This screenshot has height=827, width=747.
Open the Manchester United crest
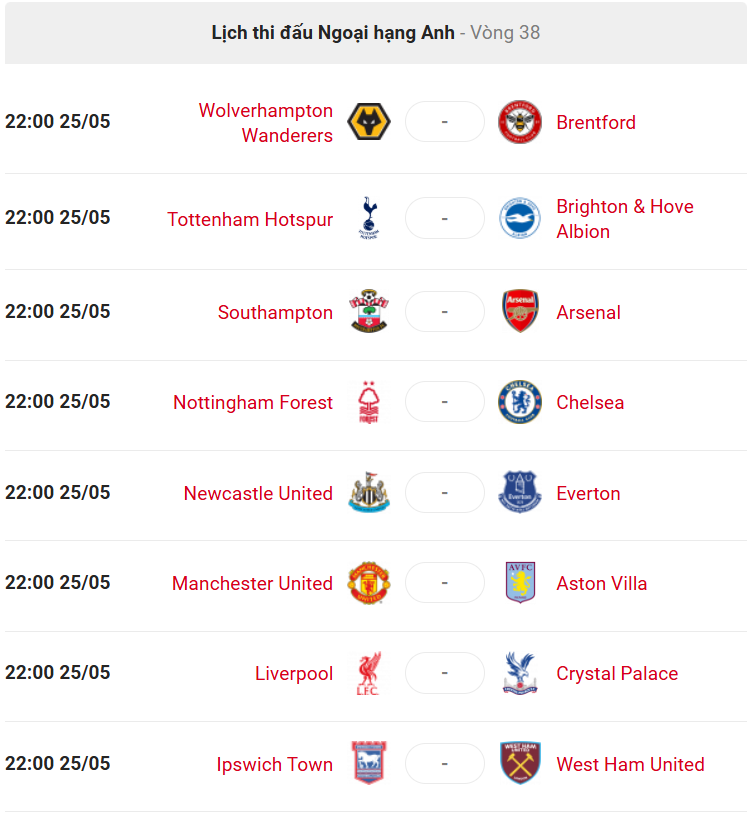tap(369, 583)
